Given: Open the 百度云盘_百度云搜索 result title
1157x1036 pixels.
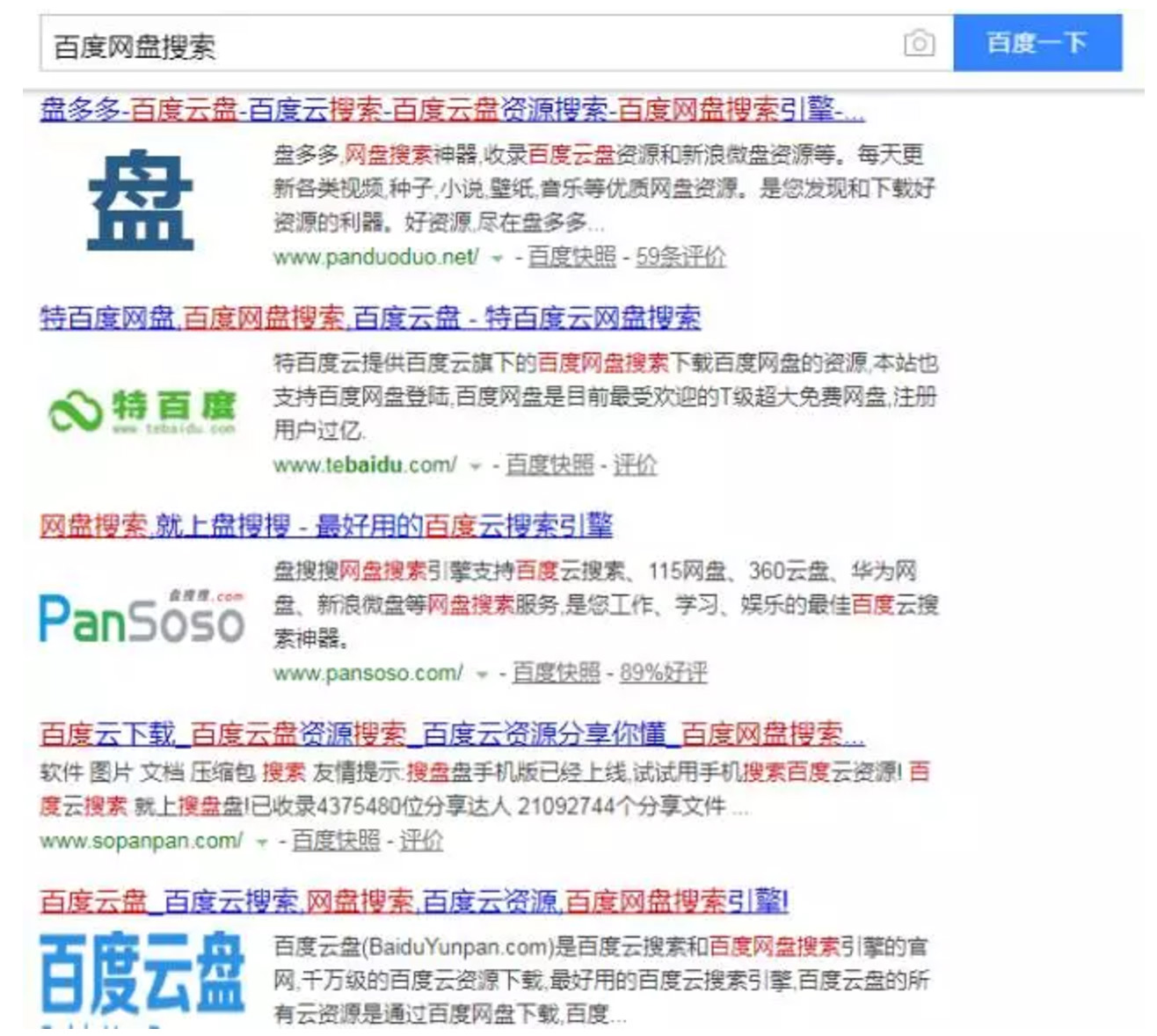Looking at the screenshot, I should coord(414,901).
